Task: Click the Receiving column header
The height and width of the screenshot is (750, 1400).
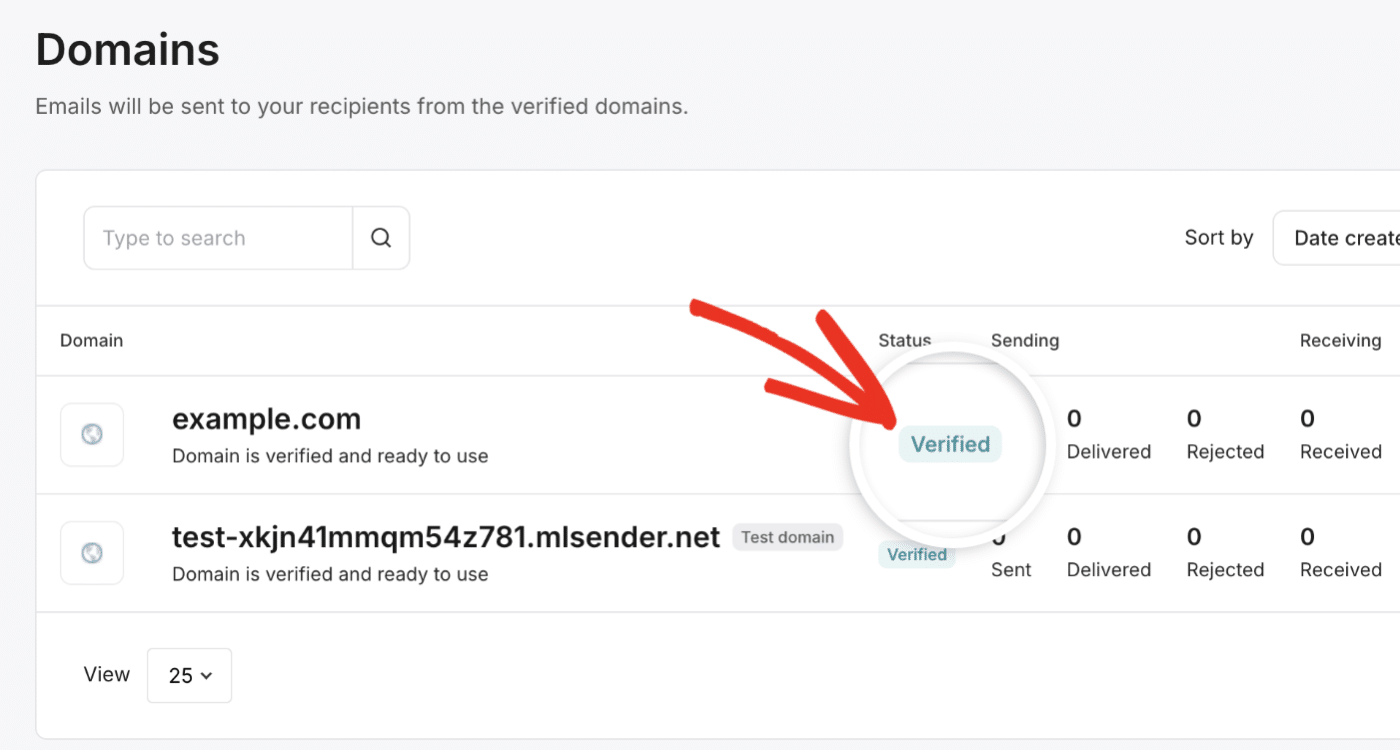Action: [1341, 340]
